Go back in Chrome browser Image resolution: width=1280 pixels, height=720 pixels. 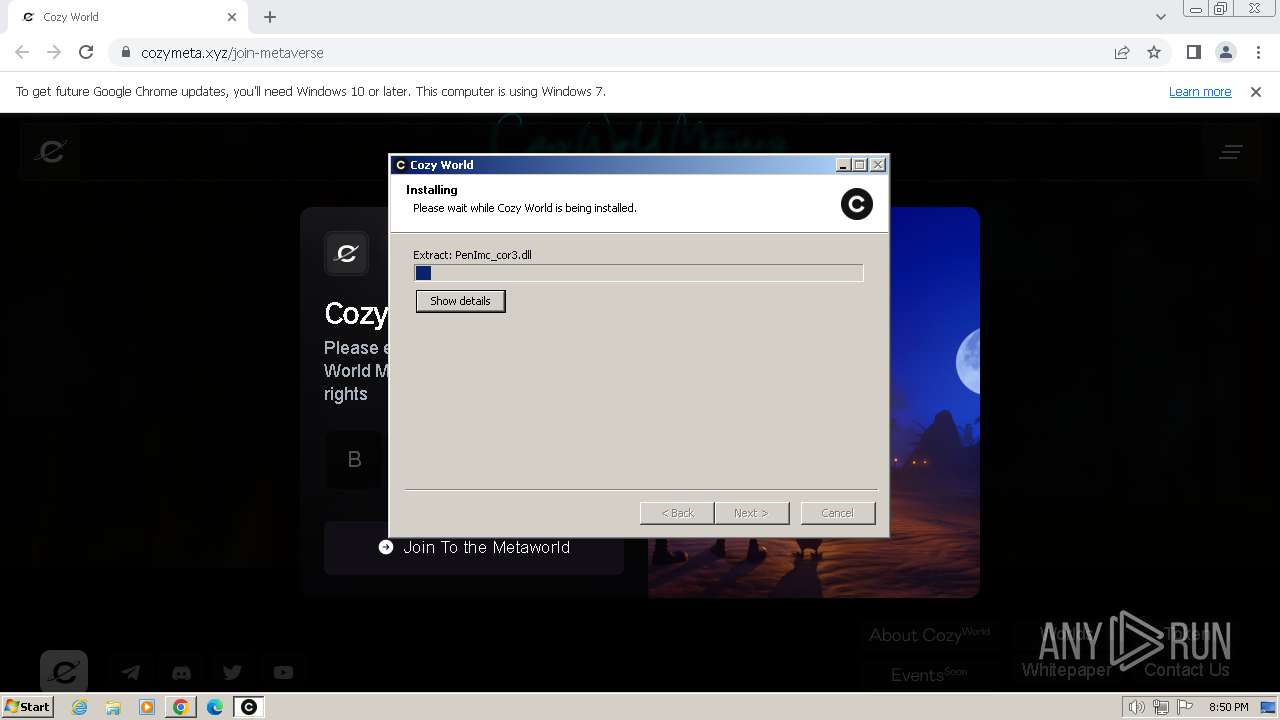tap(22, 53)
